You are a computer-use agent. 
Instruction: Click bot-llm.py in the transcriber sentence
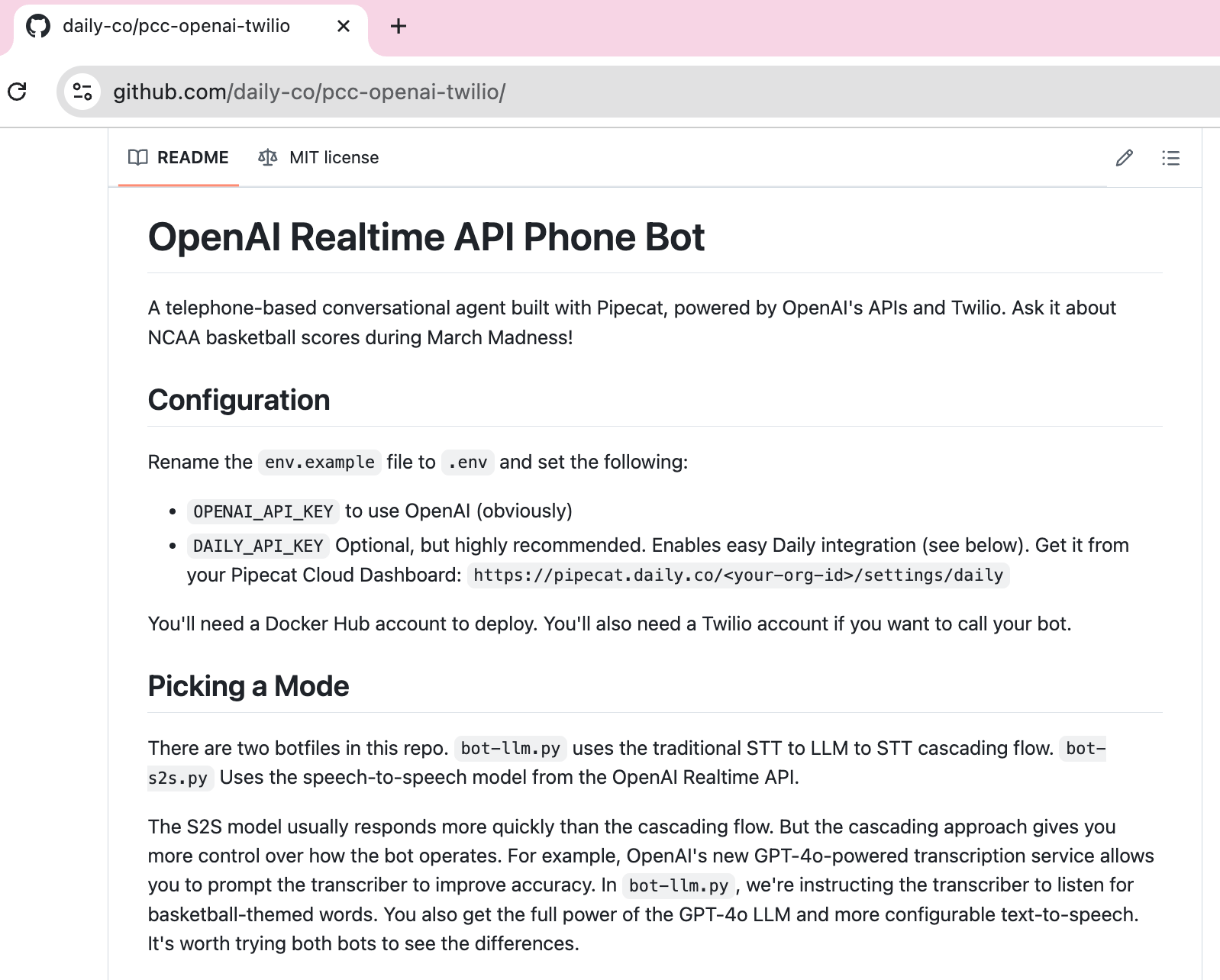679,885
